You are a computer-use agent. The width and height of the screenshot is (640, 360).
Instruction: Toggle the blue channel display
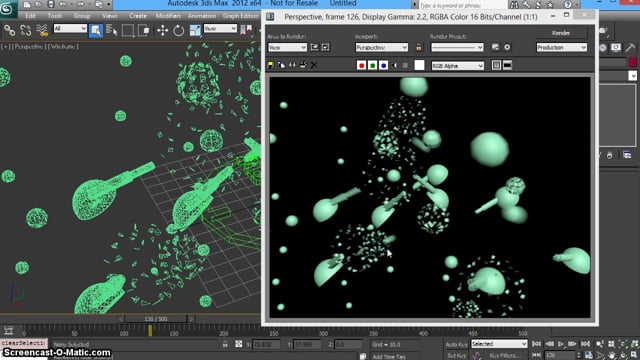(383, 65)
